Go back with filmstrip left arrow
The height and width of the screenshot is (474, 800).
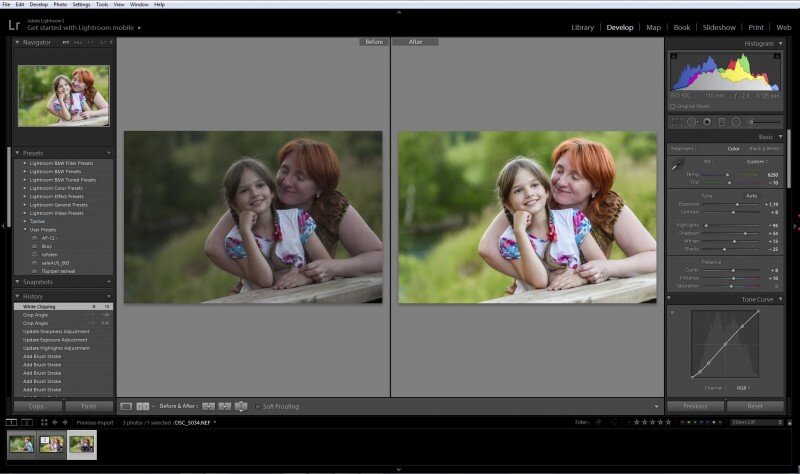point(55,422)
